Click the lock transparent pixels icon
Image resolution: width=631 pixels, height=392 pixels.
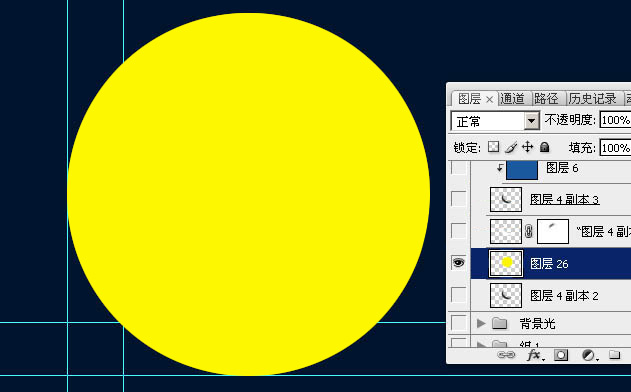tap(493, 147)
